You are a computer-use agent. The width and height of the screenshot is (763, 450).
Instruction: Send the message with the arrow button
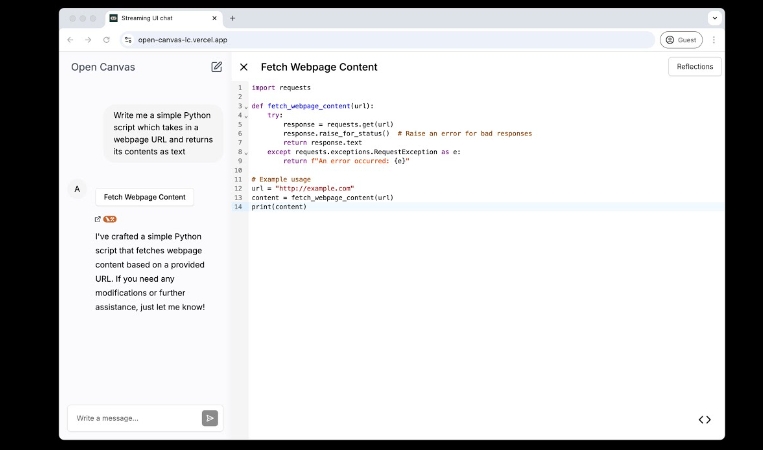tap(209, 418)
